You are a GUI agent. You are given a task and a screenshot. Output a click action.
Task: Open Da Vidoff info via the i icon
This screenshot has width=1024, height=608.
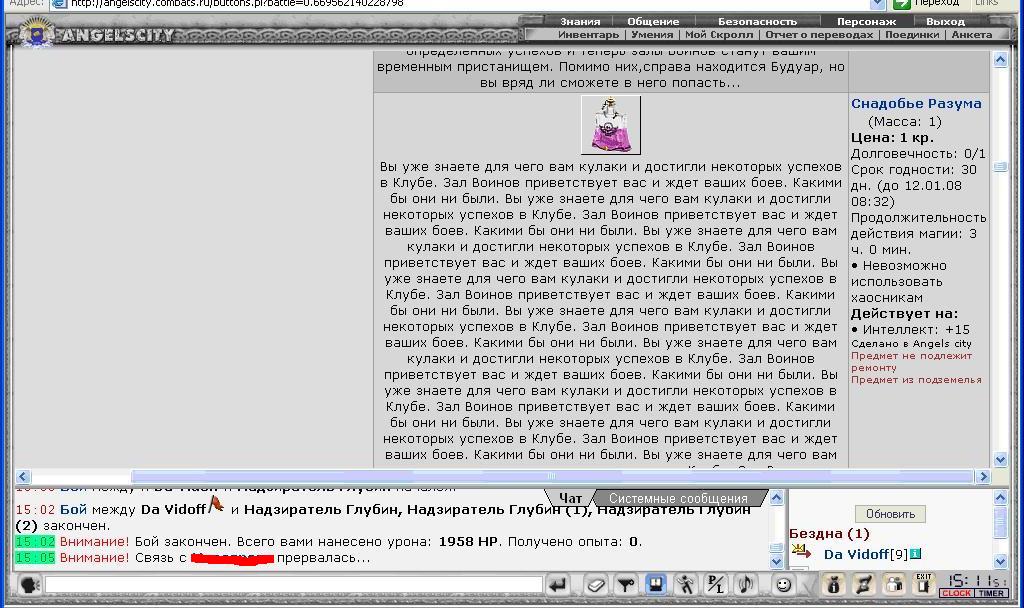[916, 554]
